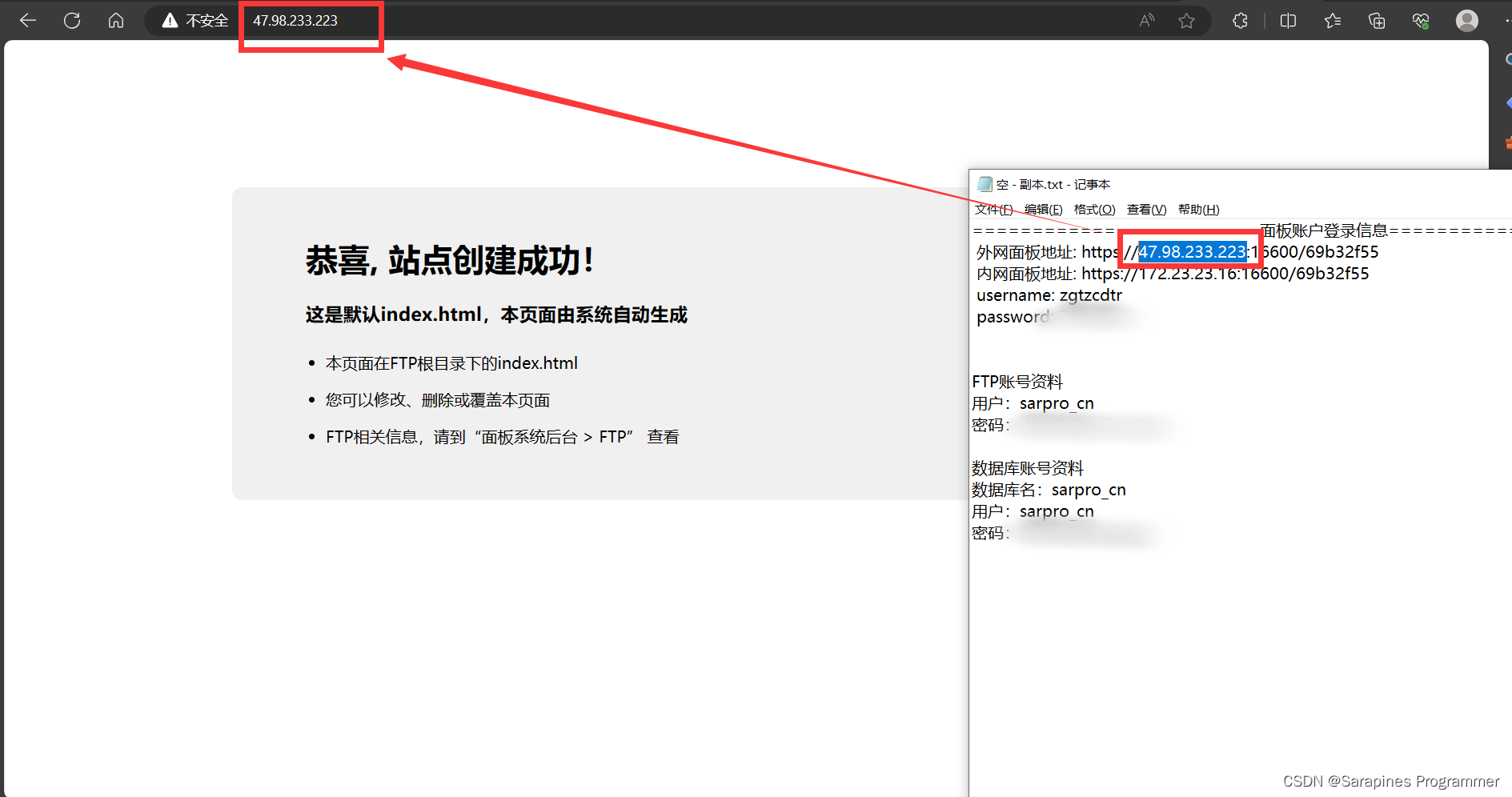
Task: Open Browser essentials heart icon
Action: click(x=1421, y=21)
